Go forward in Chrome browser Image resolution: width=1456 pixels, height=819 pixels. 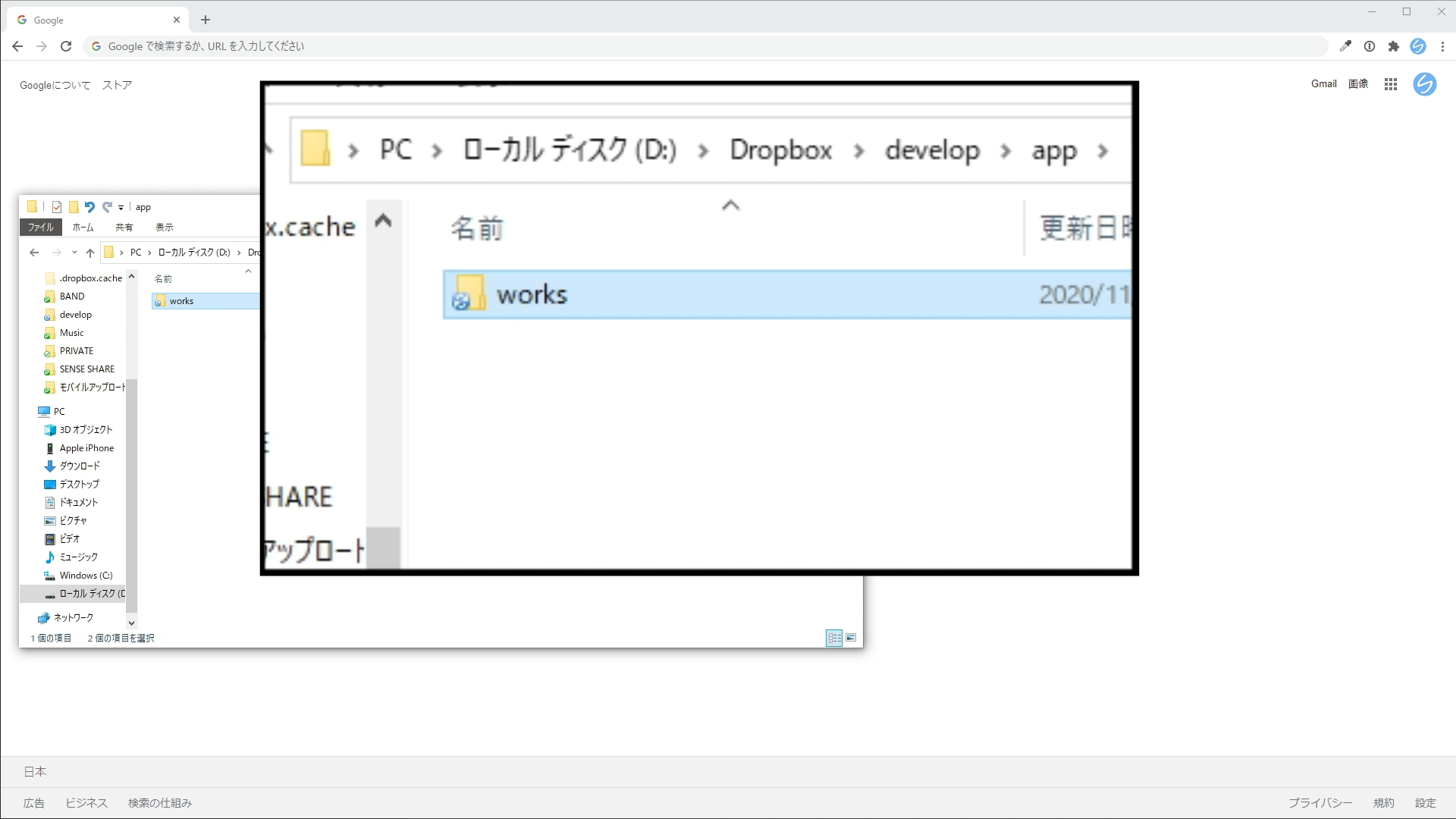pyautogui.click(x=42, y=46)
